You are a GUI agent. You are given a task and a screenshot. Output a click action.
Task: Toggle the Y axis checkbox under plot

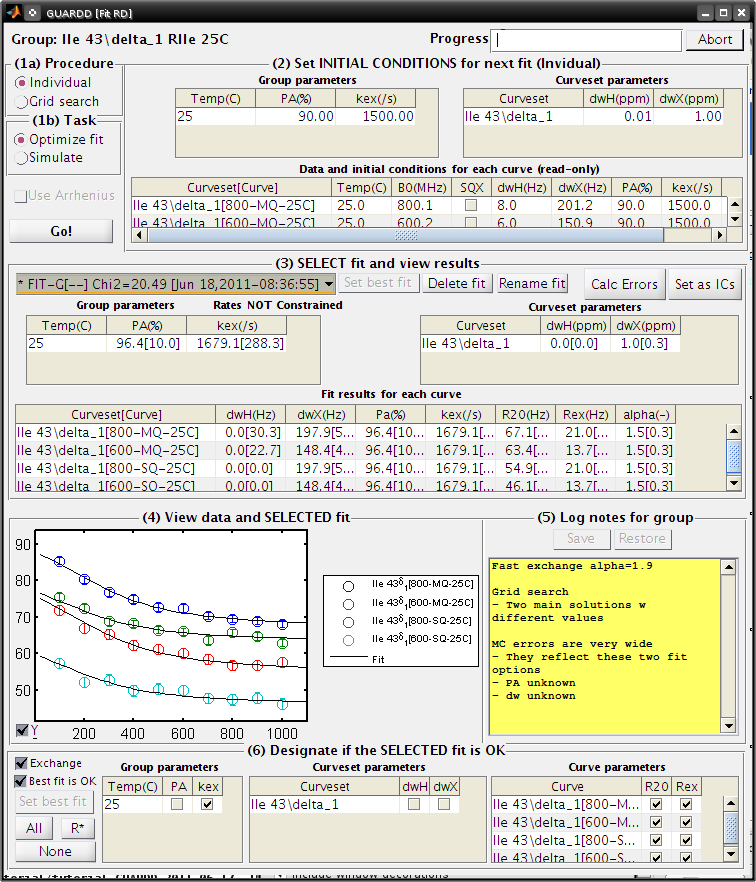tap(22, 730)
